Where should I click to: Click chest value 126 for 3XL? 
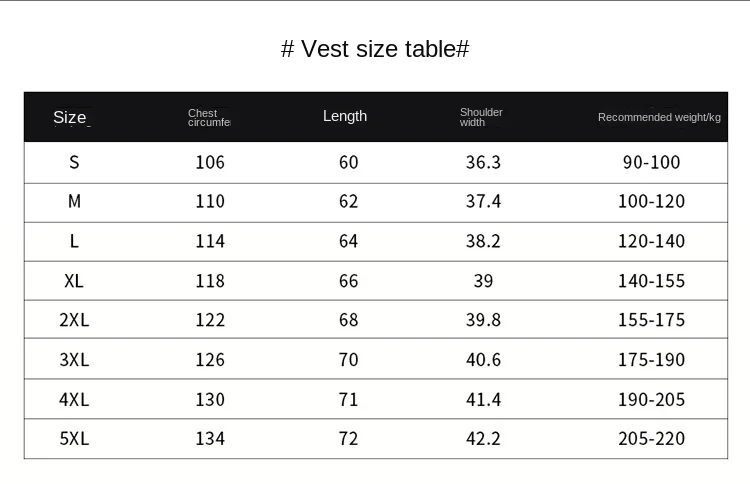point(210,360)
